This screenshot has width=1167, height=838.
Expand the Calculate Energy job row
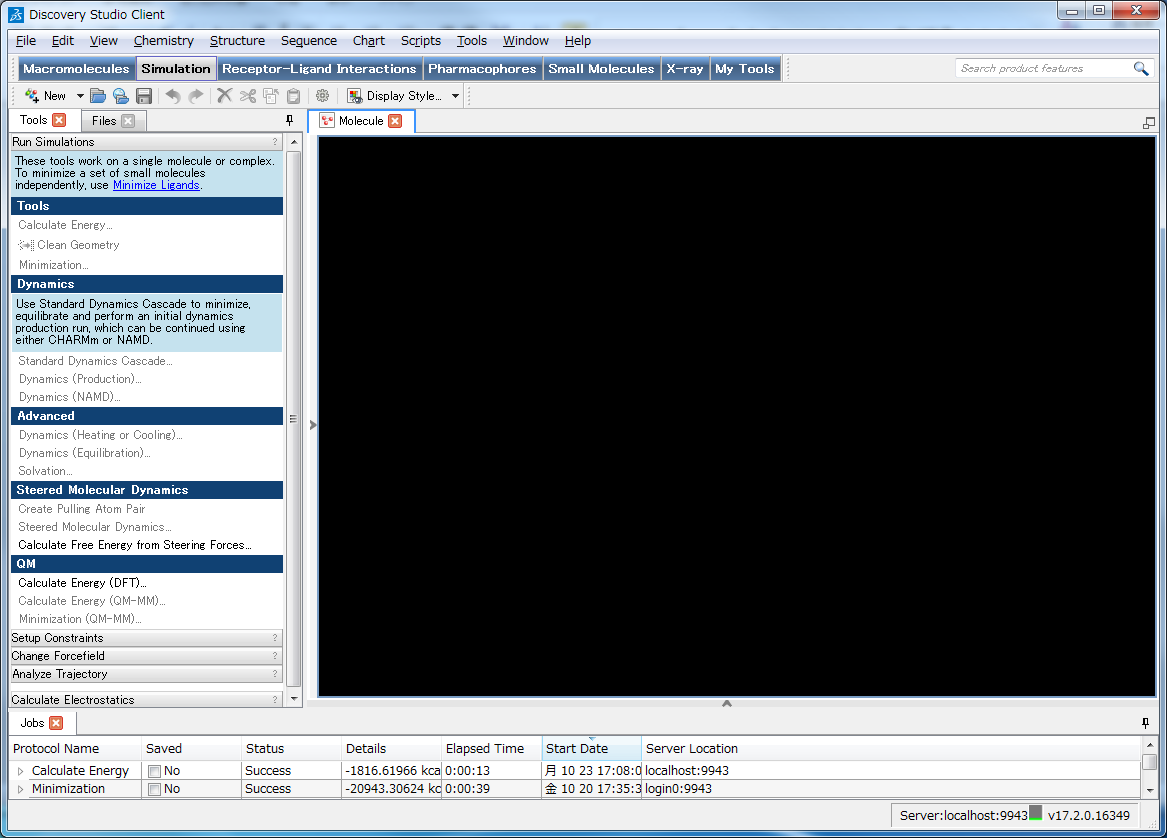point(20,771)
